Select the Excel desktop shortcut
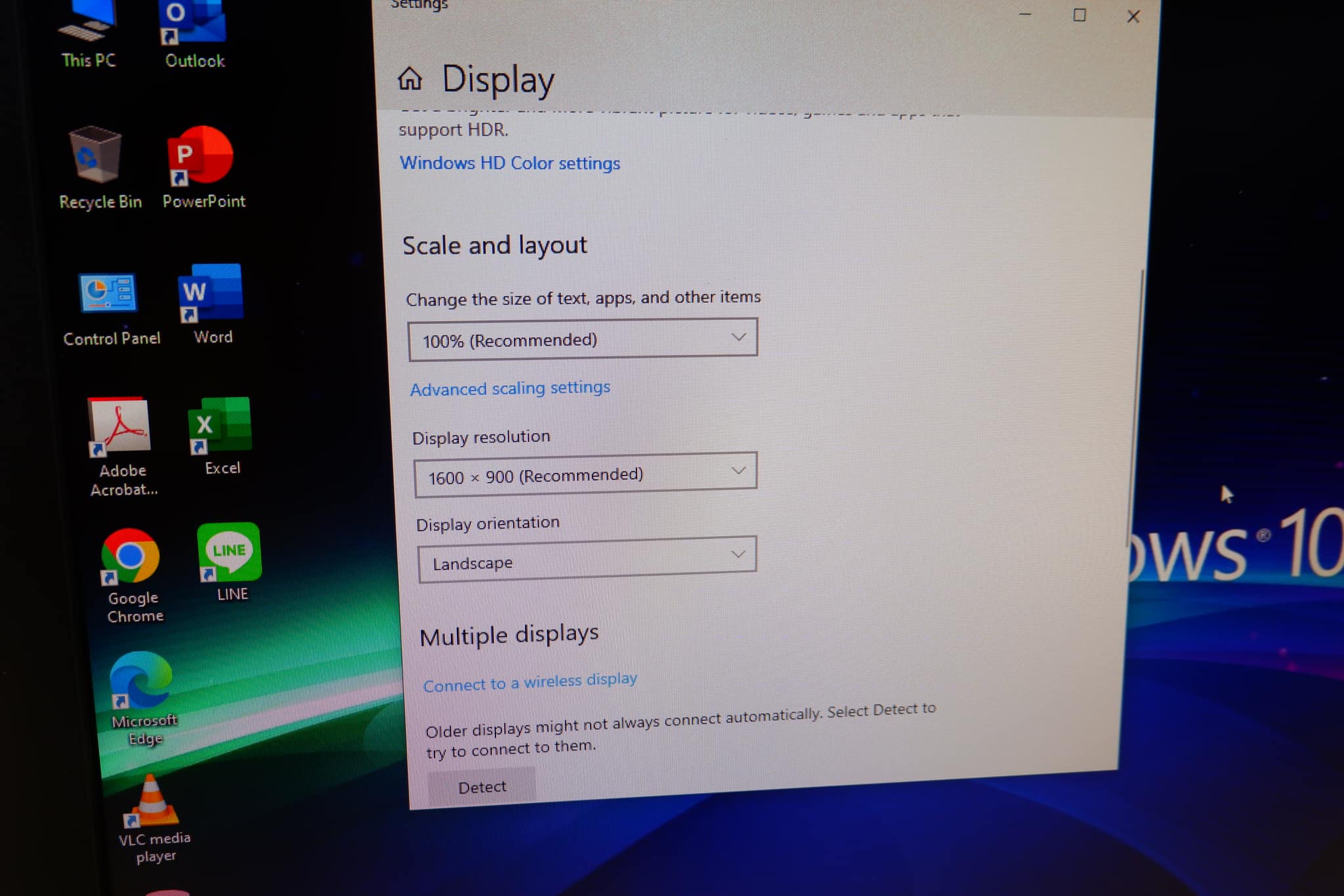The height and width of the screenshot is (896, 1344). click(220, 426)
